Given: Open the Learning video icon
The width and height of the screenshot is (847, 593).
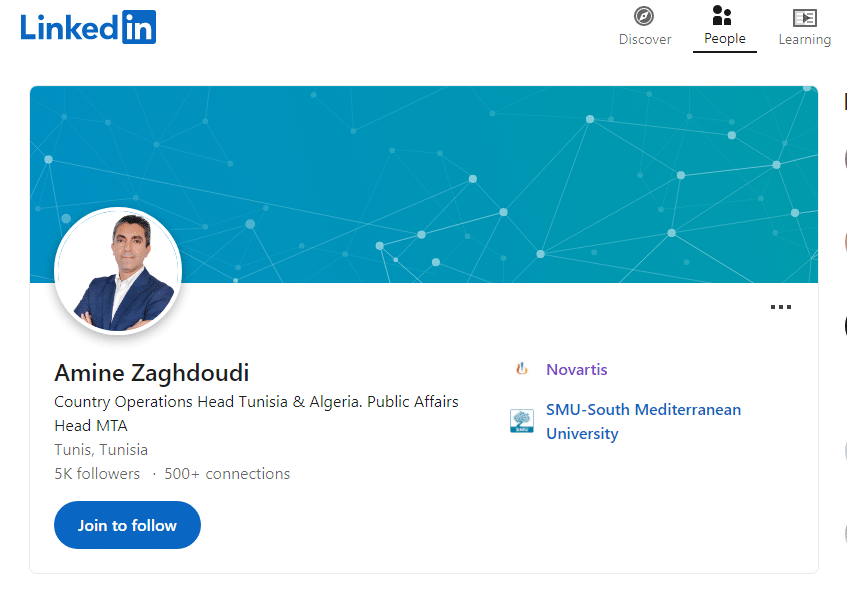Looking at the screenshot, I should click(x=804, y=18).
